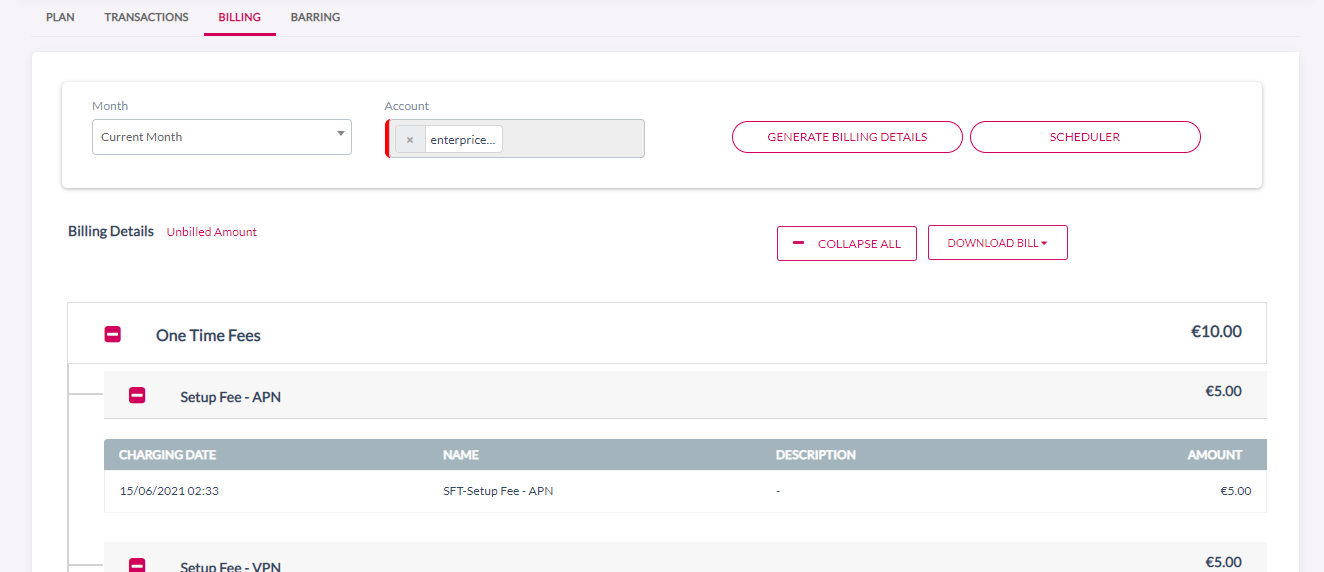1324x572 pixels.
Task: Open the Month dropdown
Action: coord(221,137)
